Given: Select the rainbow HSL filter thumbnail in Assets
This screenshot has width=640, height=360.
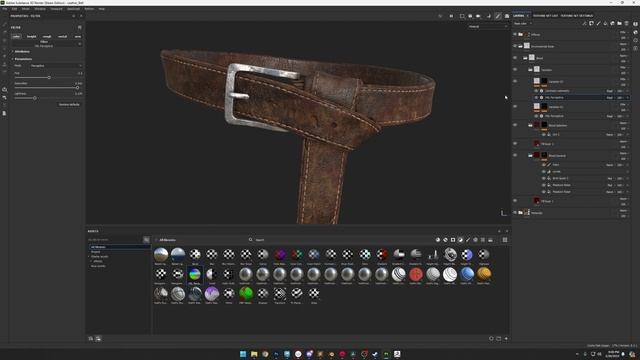Looking at the screenshot, I should pos(195,274).
